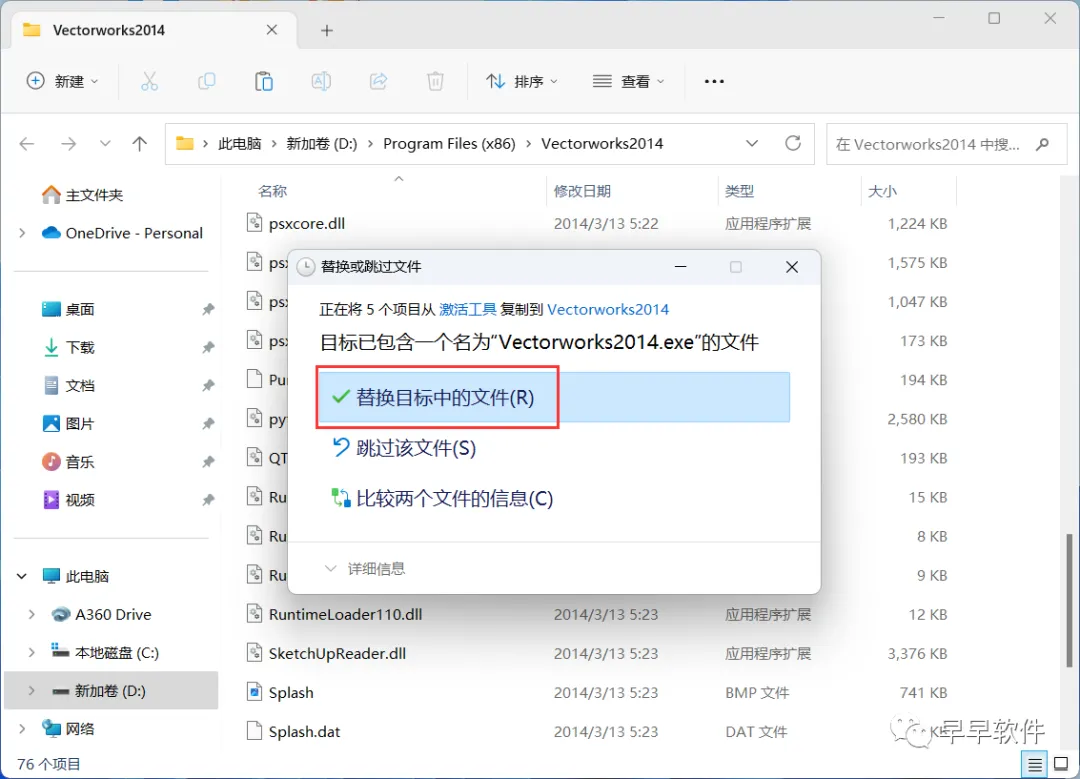Click 新加卷 (D:) breadcrumb segment
This screenshot has height=779, width=1080.
tap(322, 143)
